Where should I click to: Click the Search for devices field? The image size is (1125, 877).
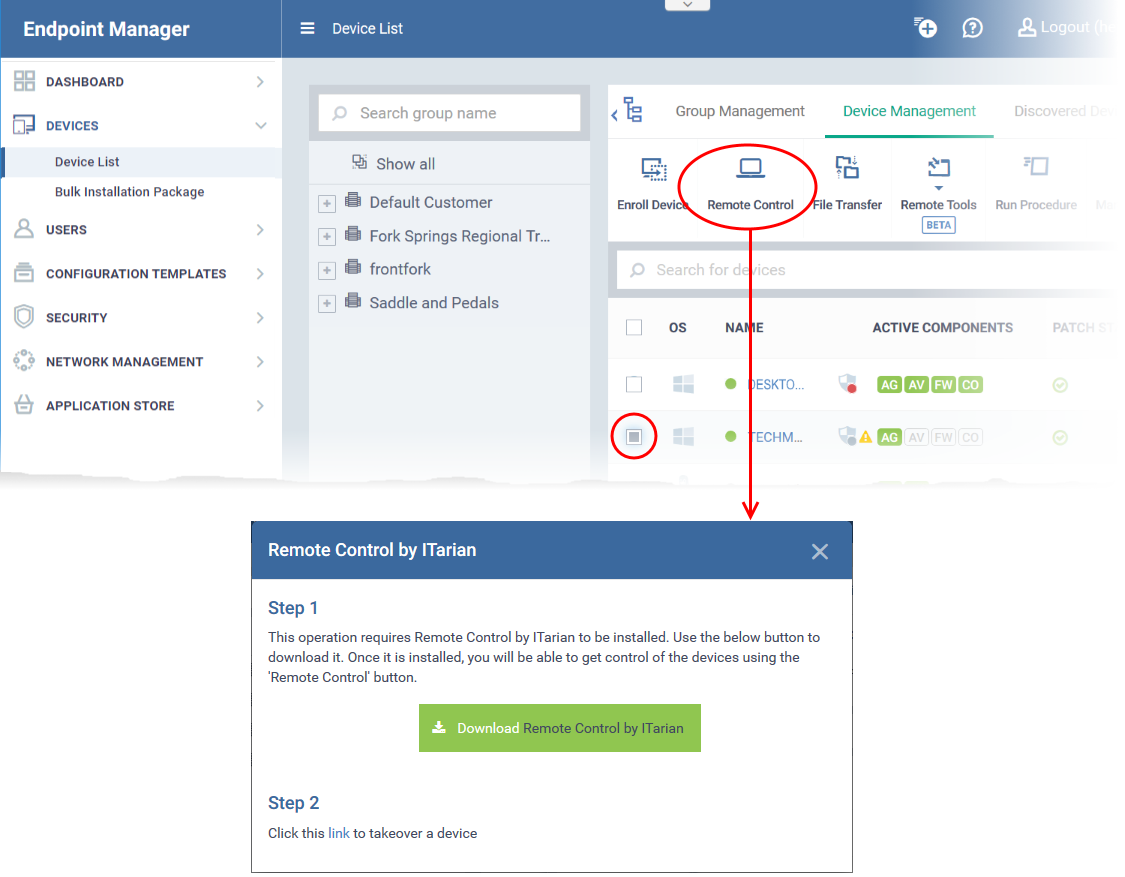[865, 270]
